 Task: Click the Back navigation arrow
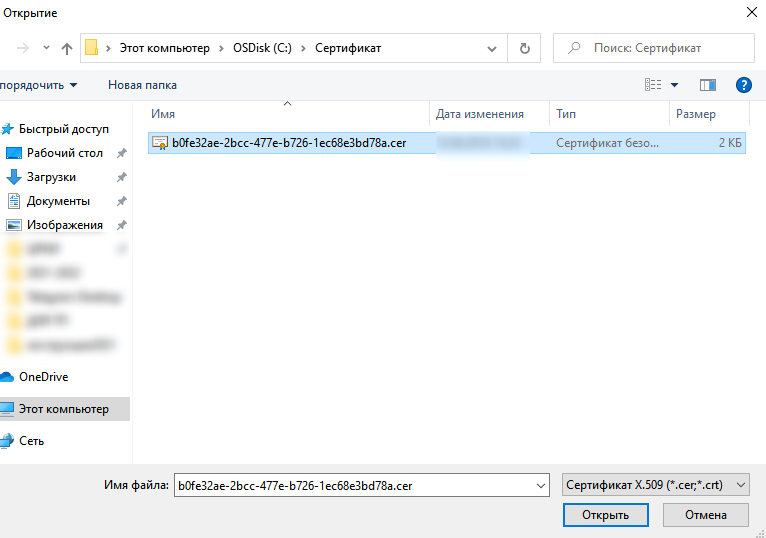22,48
